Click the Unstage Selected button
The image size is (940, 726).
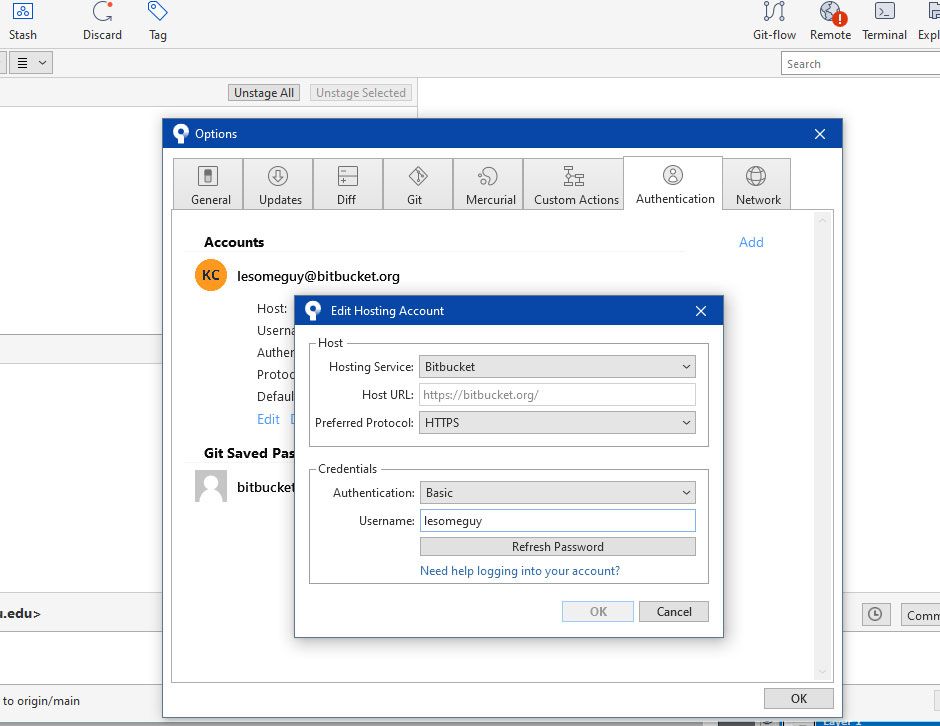pos(361,93)
